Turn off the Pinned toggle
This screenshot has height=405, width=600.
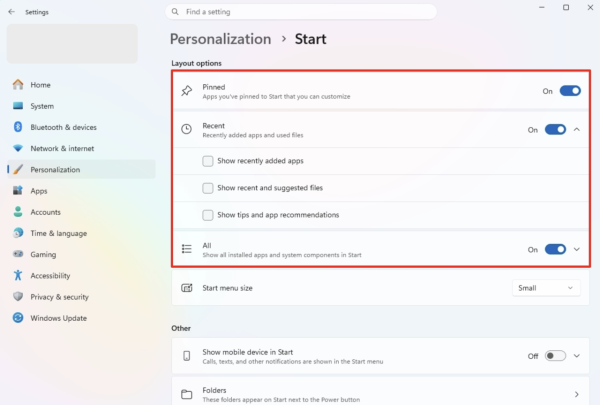click(570, 91)
